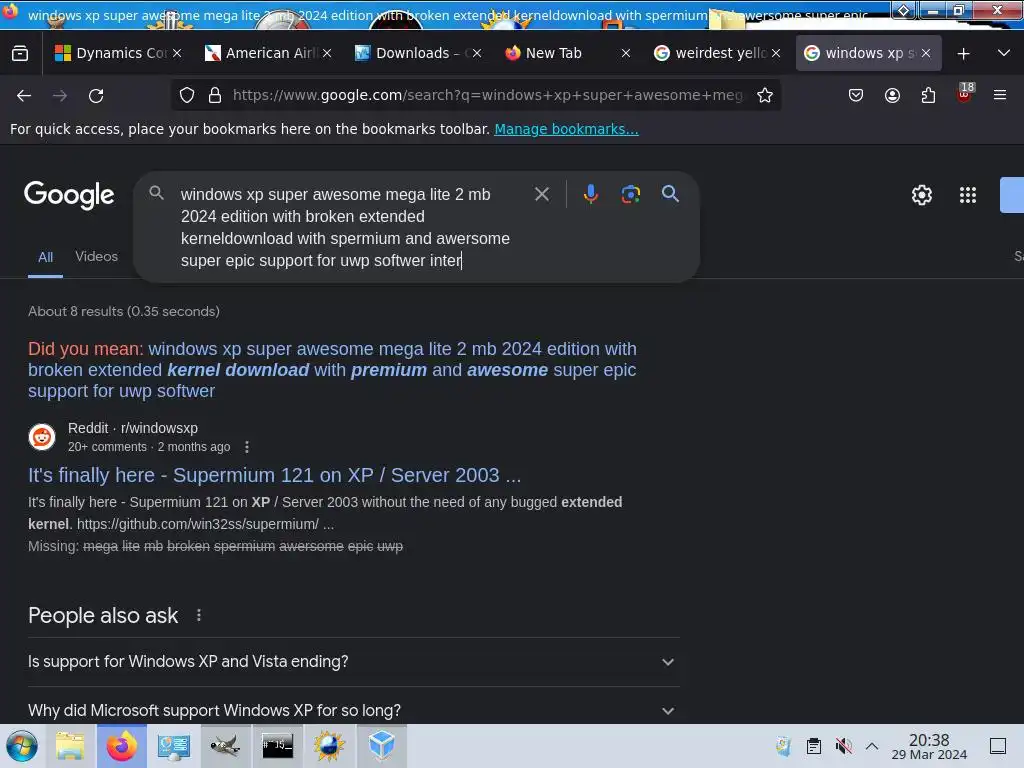Expand hidden system tray icons

[872, 746]
